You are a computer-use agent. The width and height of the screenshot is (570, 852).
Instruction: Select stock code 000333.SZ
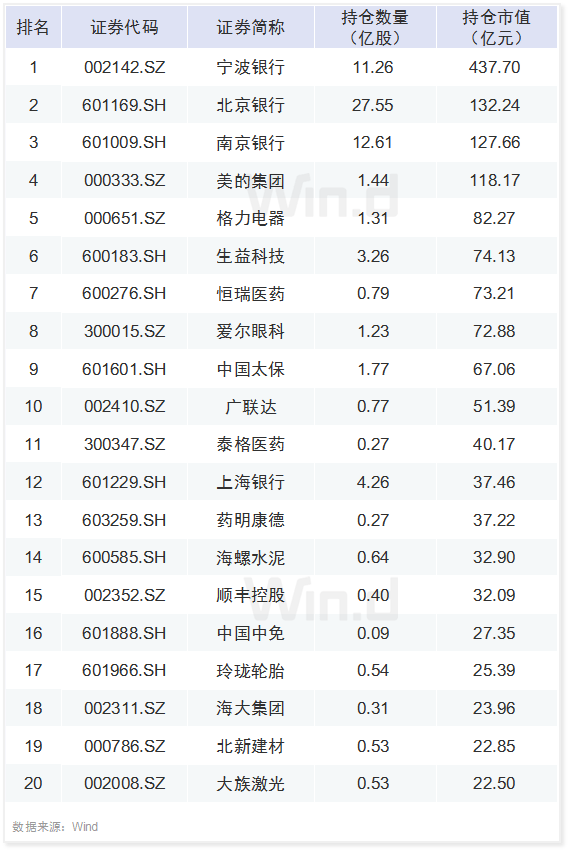click(124, 180)
